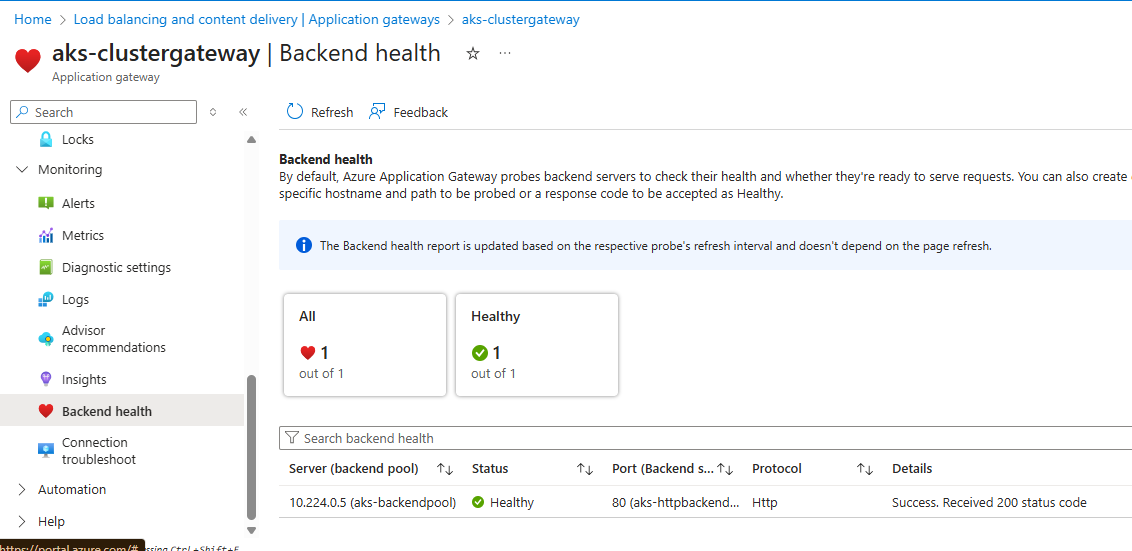This screenshot has width=1132, height=551.
Task: Open Advisor recommendations menu item
Action: pos(114,339)
